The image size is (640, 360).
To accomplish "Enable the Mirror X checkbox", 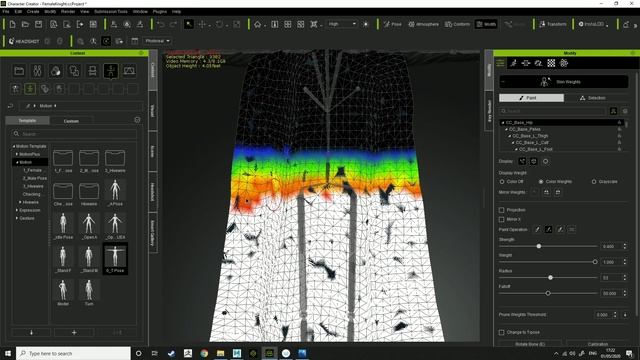I will point(502,220).
